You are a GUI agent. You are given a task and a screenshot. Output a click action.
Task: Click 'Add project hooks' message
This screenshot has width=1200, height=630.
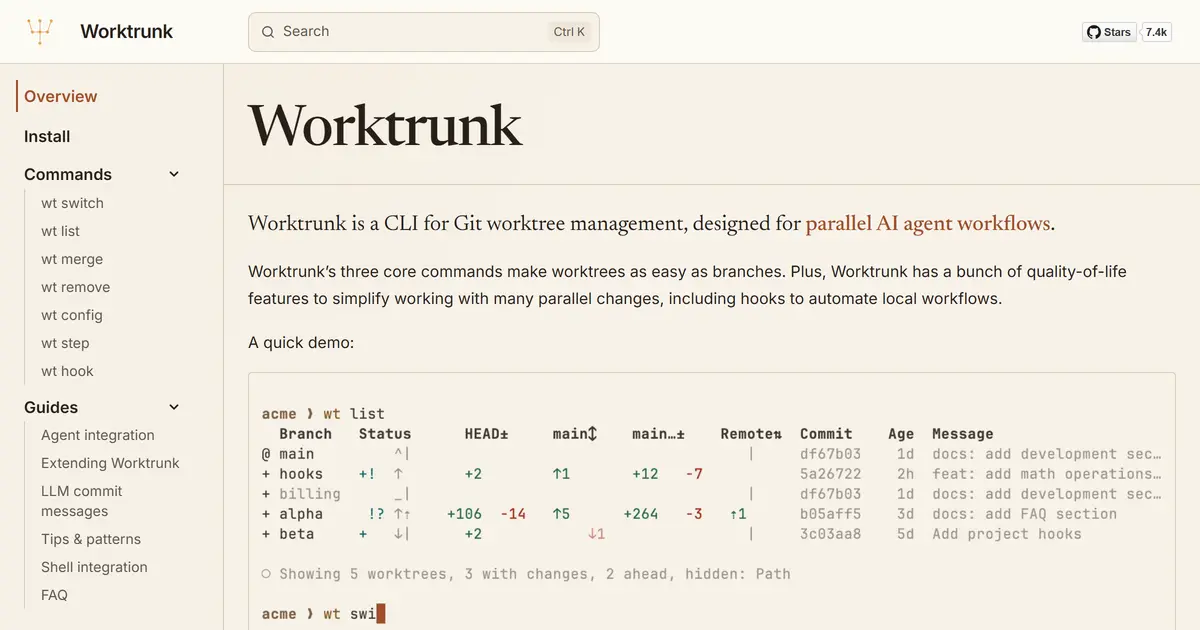click(1007, 534)
